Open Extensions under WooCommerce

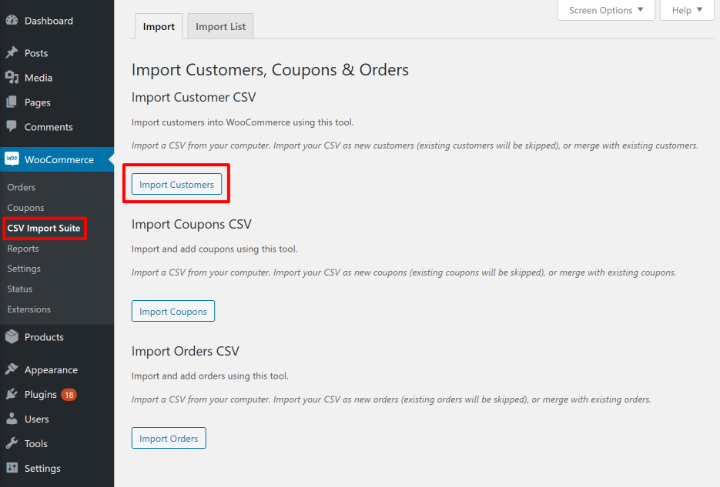(x=29, y=309)
